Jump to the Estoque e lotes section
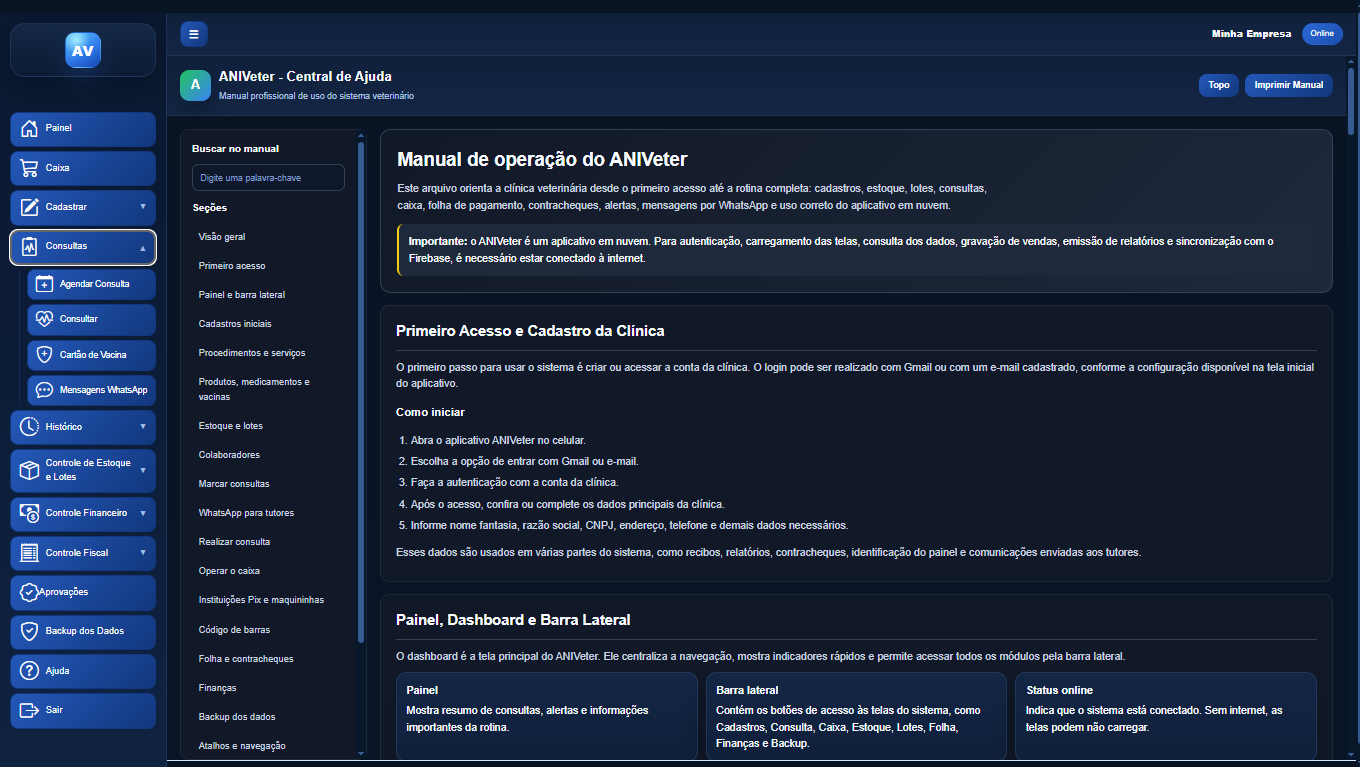 231,426
